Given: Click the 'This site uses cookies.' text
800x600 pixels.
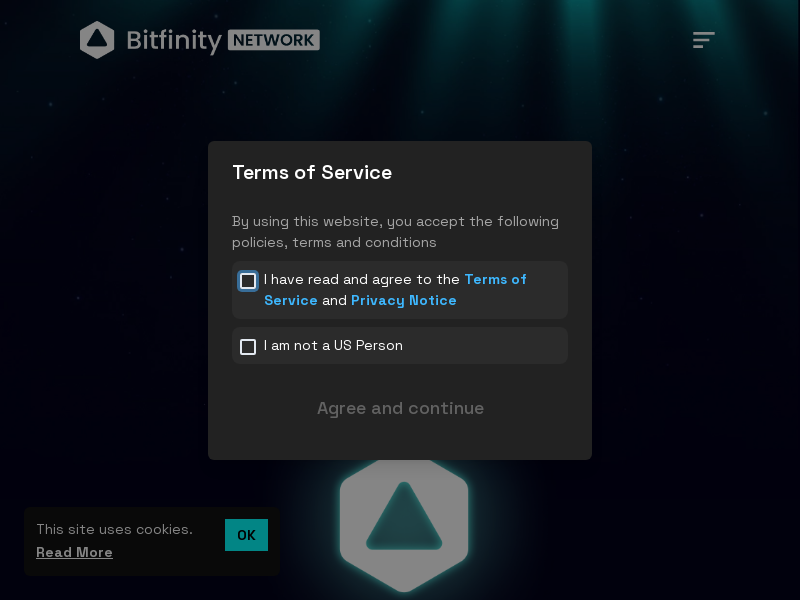Looking at the screenshot, I should pyautogui.click(x=114, y=530).
